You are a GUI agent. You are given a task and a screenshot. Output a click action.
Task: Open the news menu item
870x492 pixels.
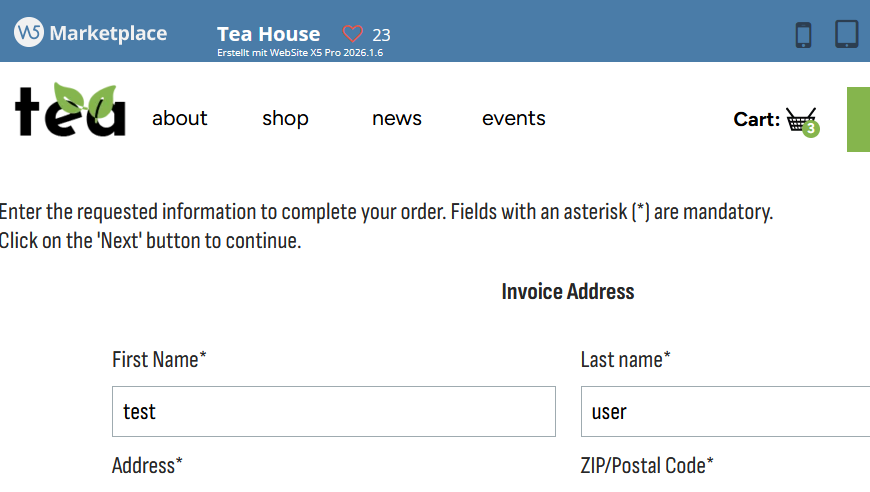[x=397, y=119]
